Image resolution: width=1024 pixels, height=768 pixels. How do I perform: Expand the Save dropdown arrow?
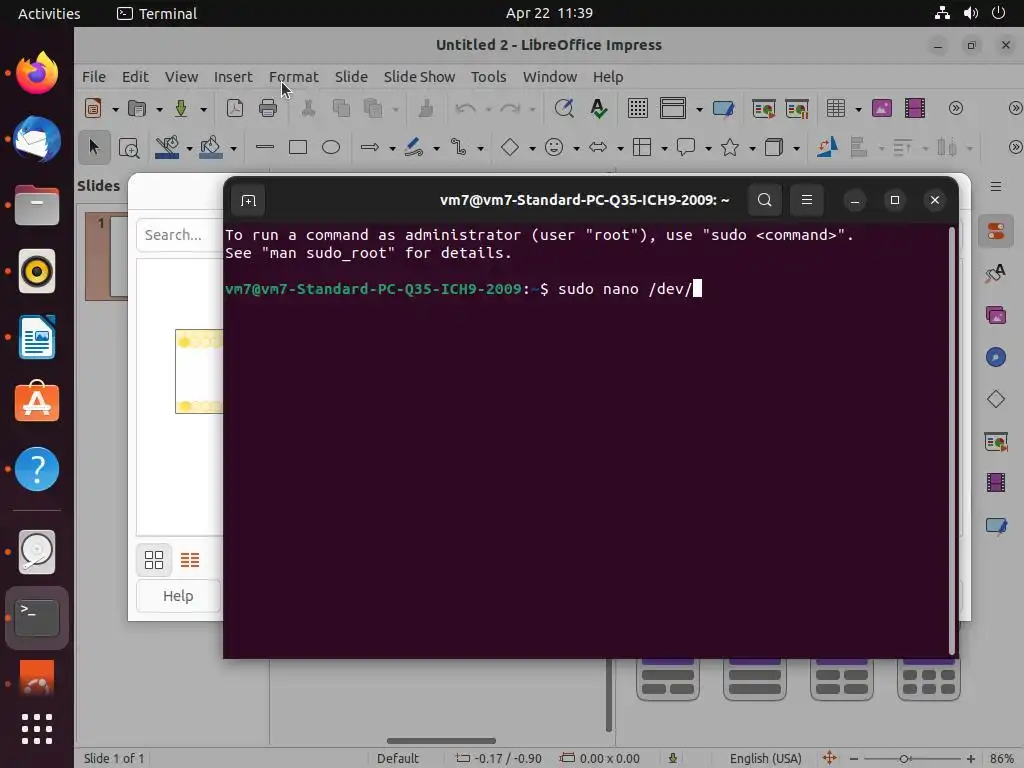tap(203, 109)
